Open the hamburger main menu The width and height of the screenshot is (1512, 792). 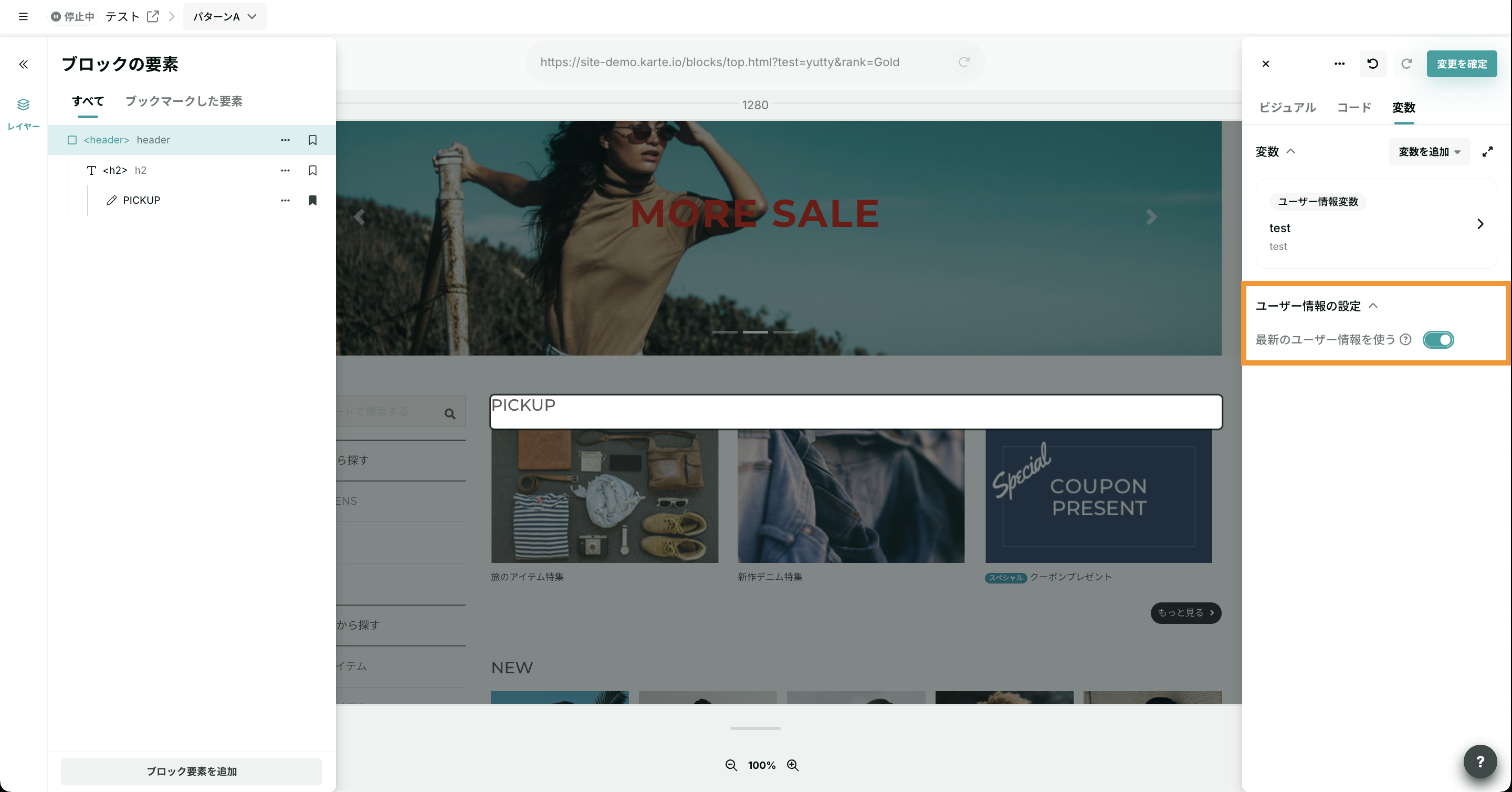23,16
